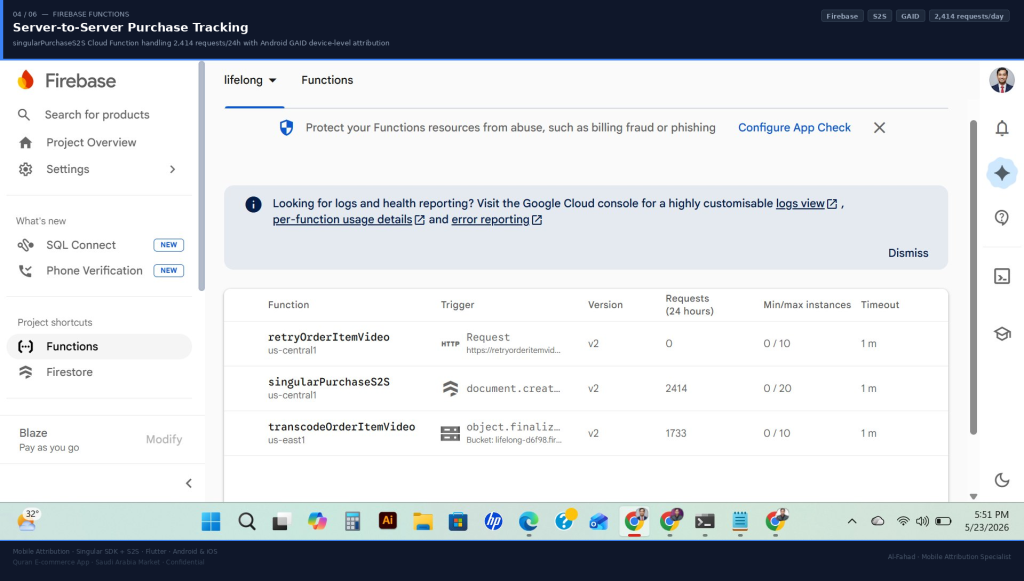Click the Settings gear icon
Viewport: 1024px width, 581px height.
pos(25,169)
